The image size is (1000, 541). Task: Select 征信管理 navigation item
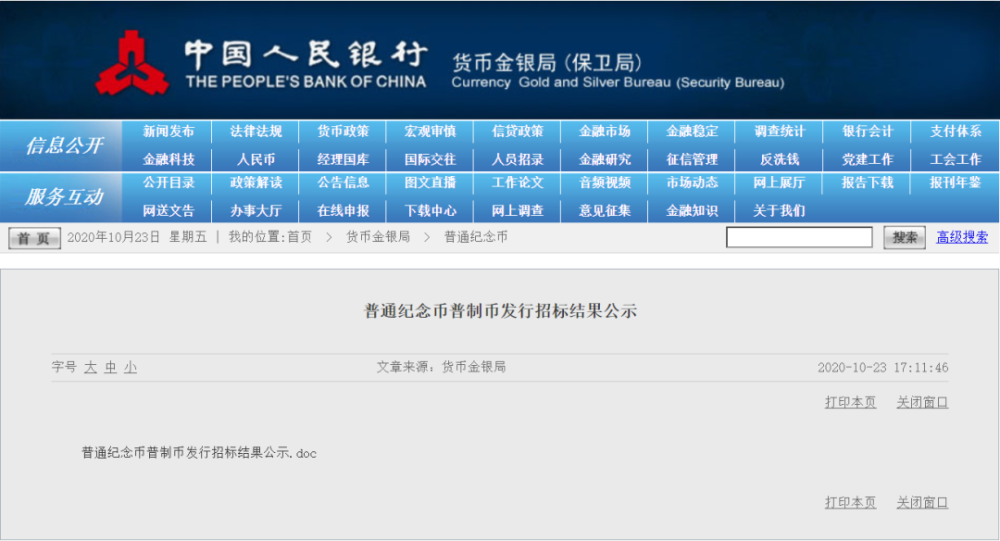692,159
